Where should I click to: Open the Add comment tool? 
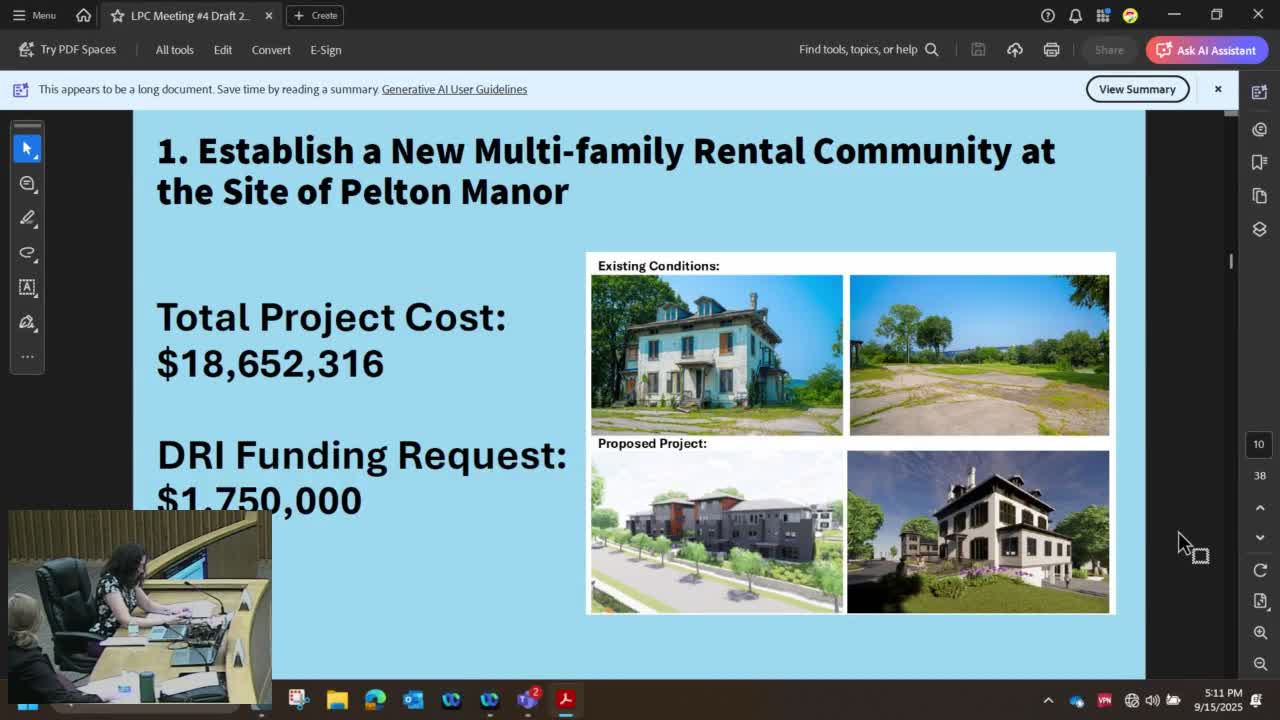pos(27,184)
